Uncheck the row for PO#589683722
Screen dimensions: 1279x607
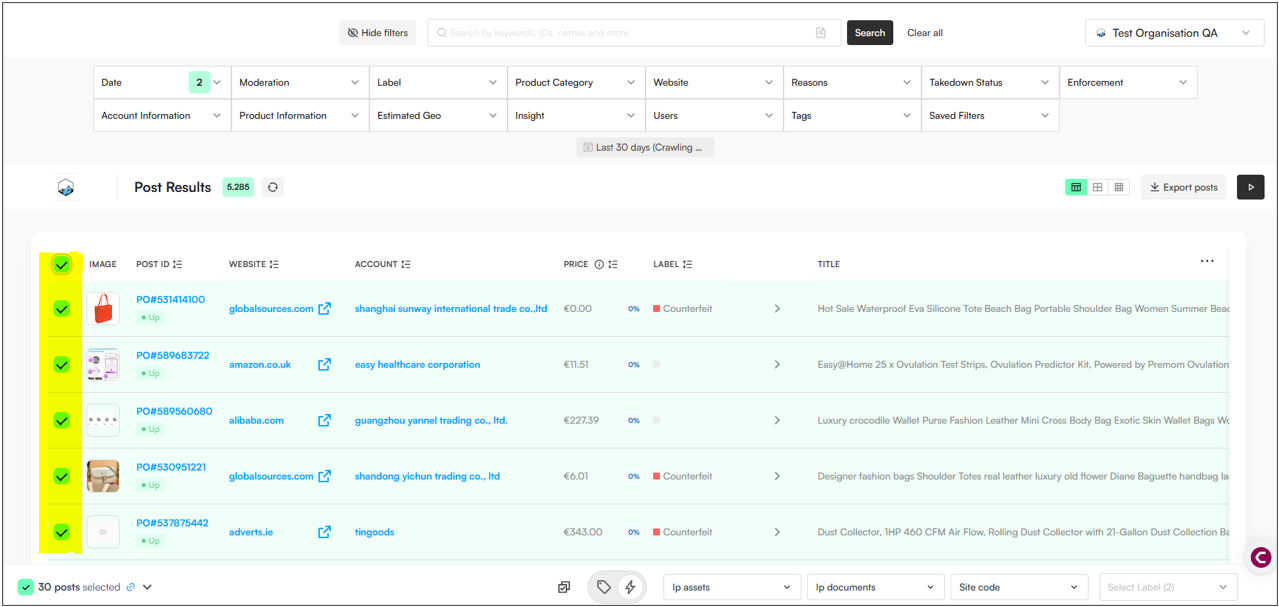[62, 365]
